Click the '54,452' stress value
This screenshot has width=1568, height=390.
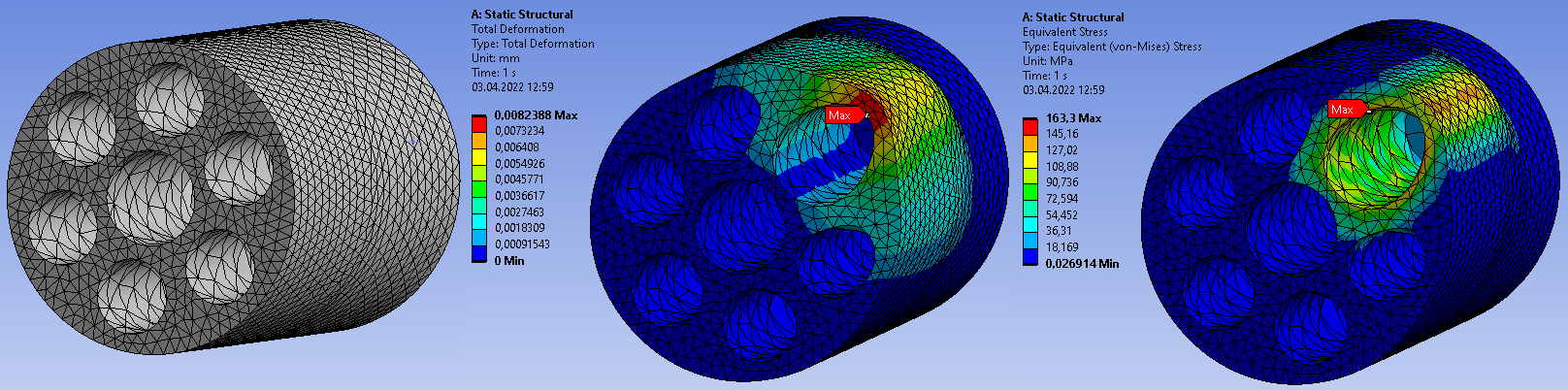pyautogui.click(x=1062, y=215)
